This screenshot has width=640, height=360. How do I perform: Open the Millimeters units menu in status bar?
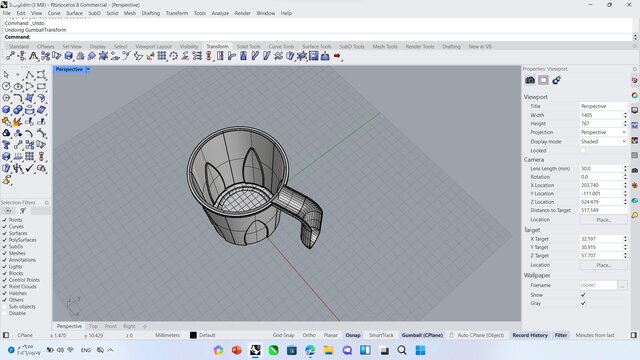pyautogui.click(x=167, y=335)
